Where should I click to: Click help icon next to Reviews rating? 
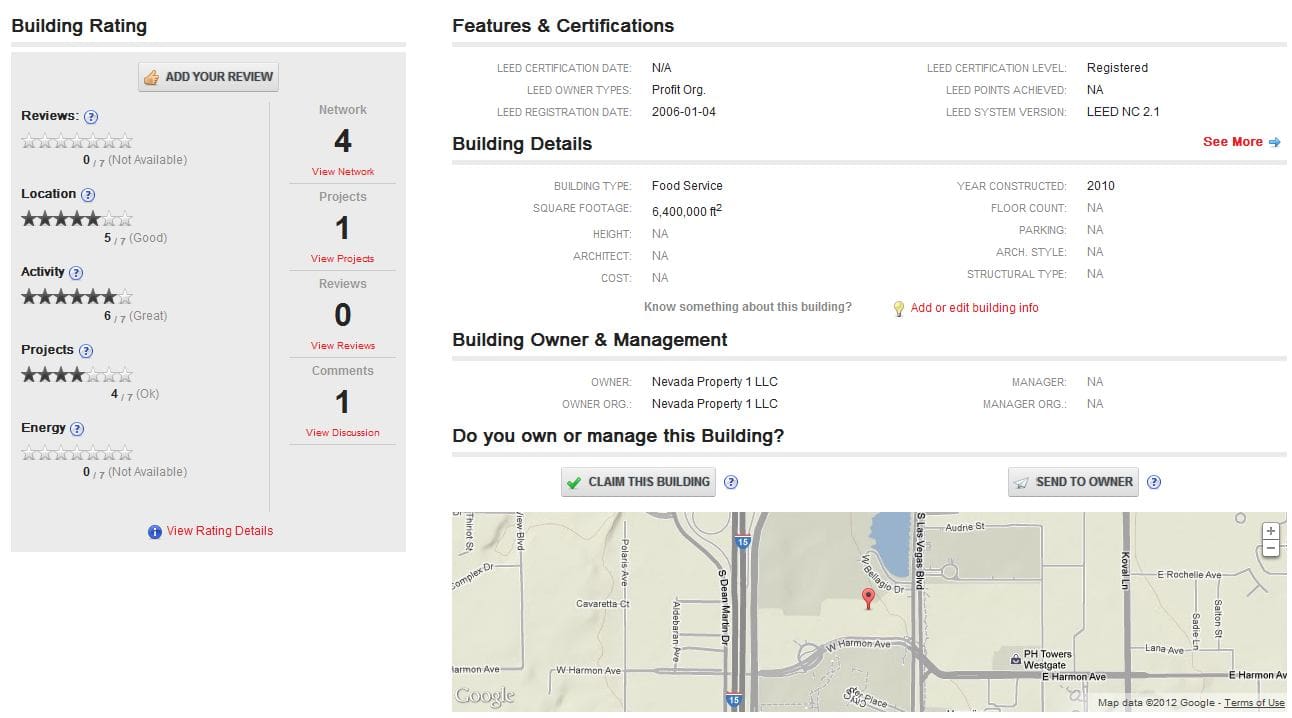coord(91,117)
